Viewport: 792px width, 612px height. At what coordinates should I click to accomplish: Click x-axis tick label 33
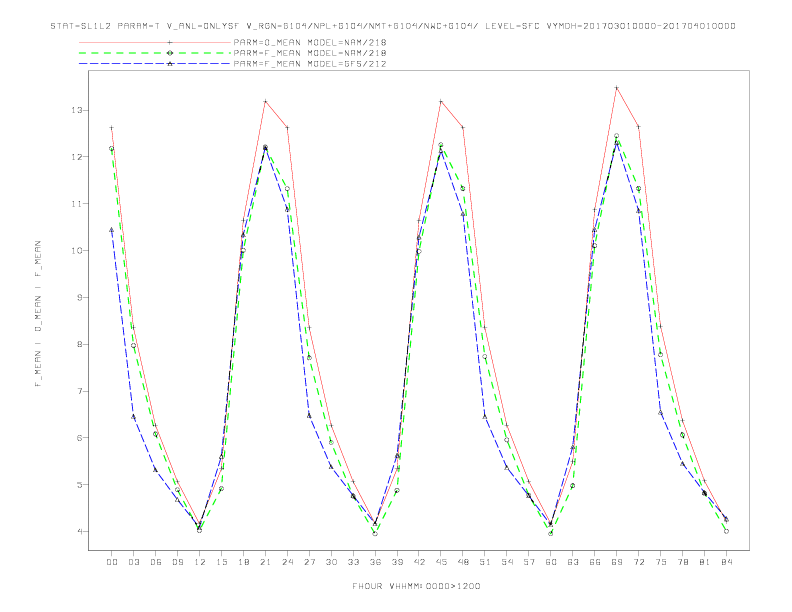click(x=353, y=562)
